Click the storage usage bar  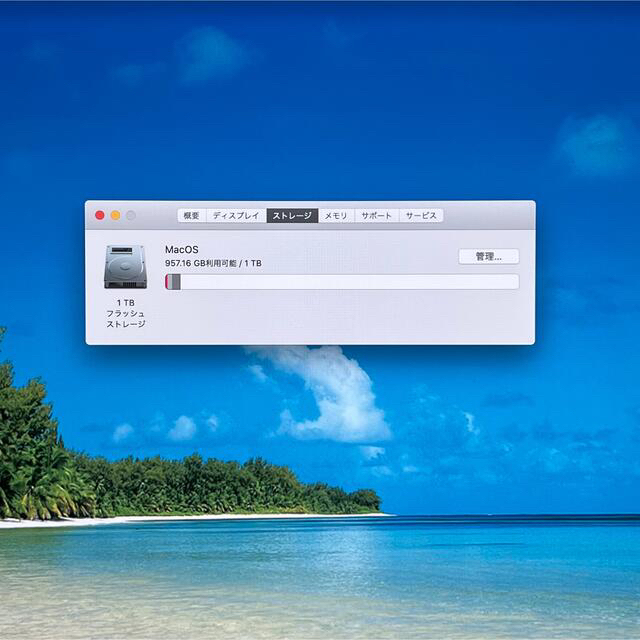pos(342,282)
